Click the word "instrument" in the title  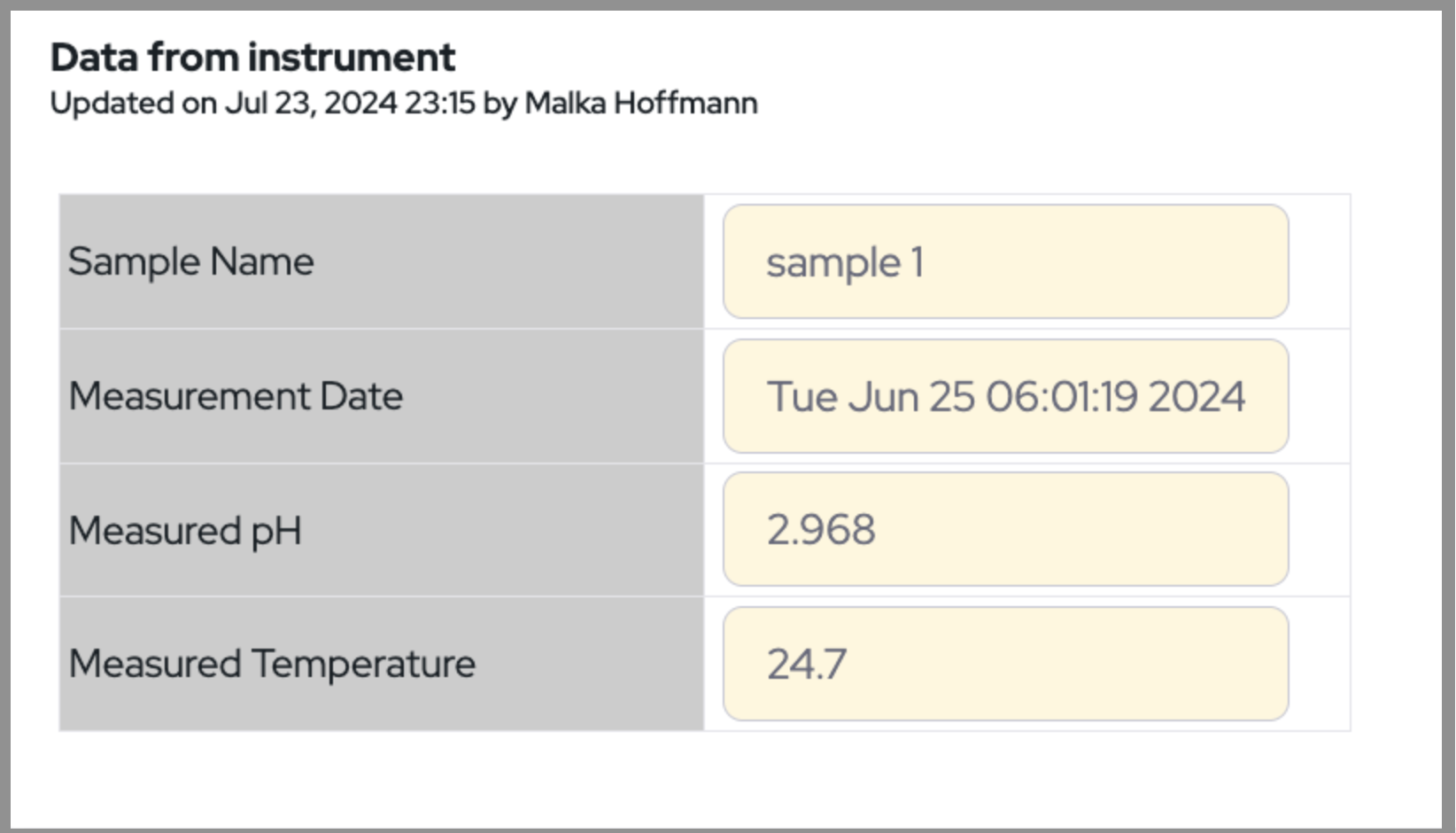coord(352,58)
